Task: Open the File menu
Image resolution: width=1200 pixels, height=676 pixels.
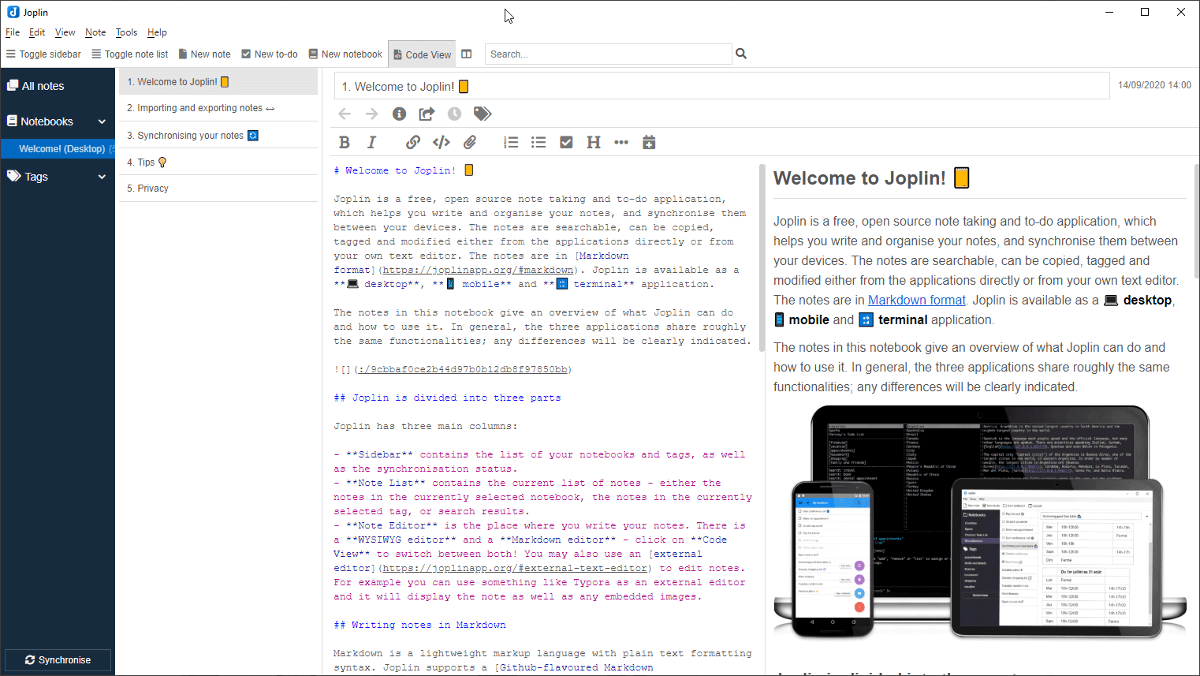Action: coord(12,33)
